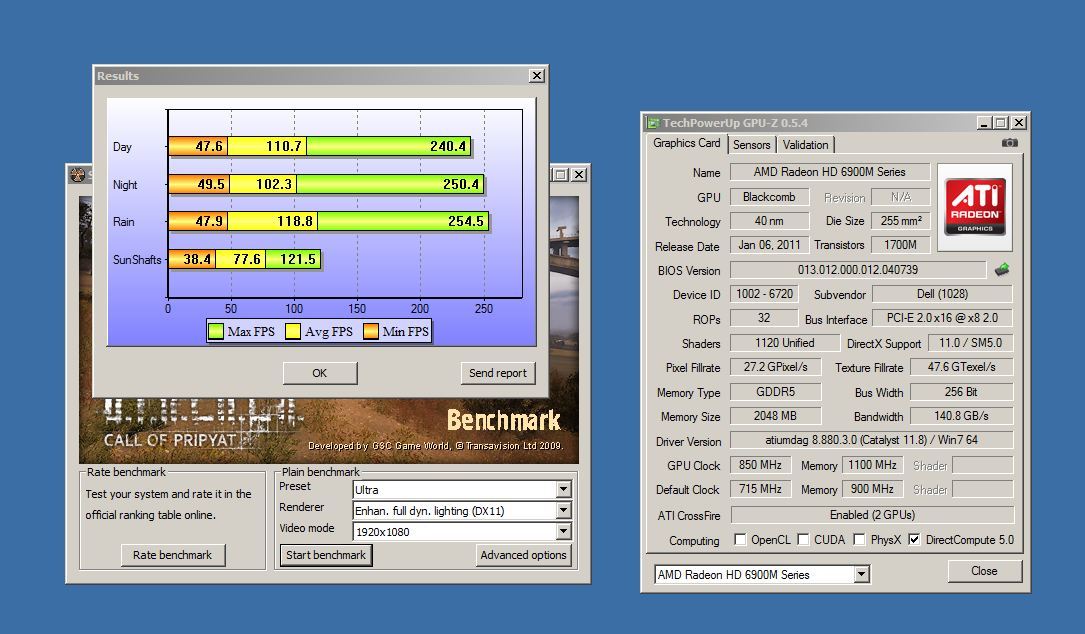Click the Die Size value 255 mm²
This screenshot has width=1085, height=634.
pyautogui.click(x=900, y=221)
